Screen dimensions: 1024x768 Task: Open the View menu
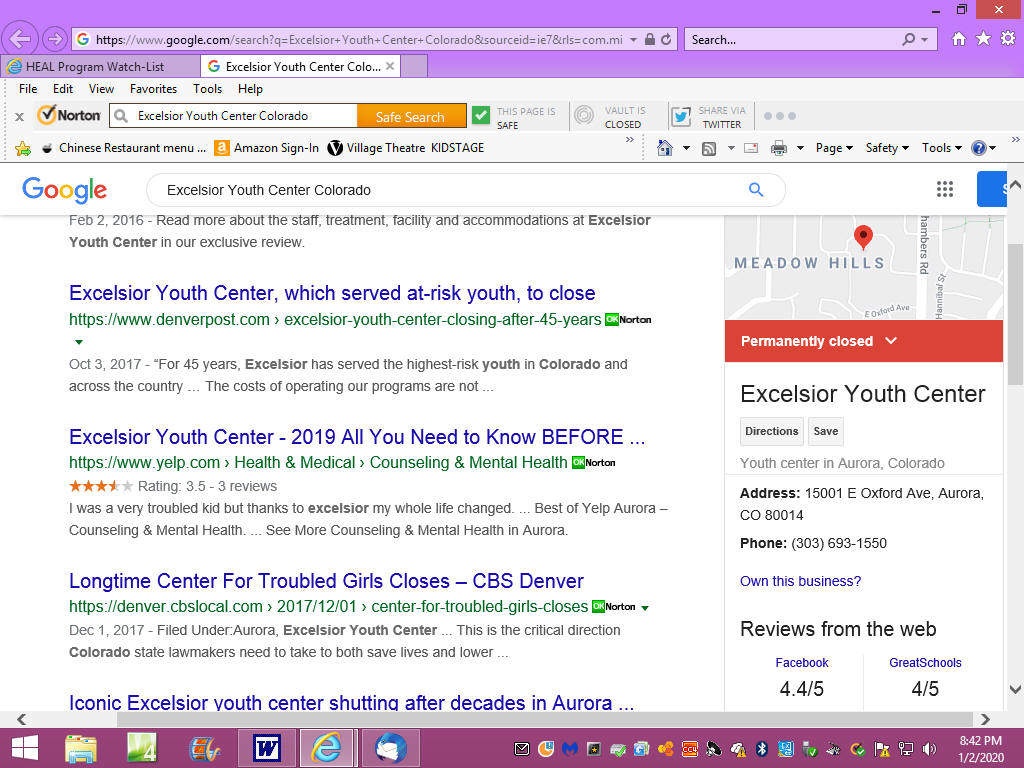(x=101, y=89)
